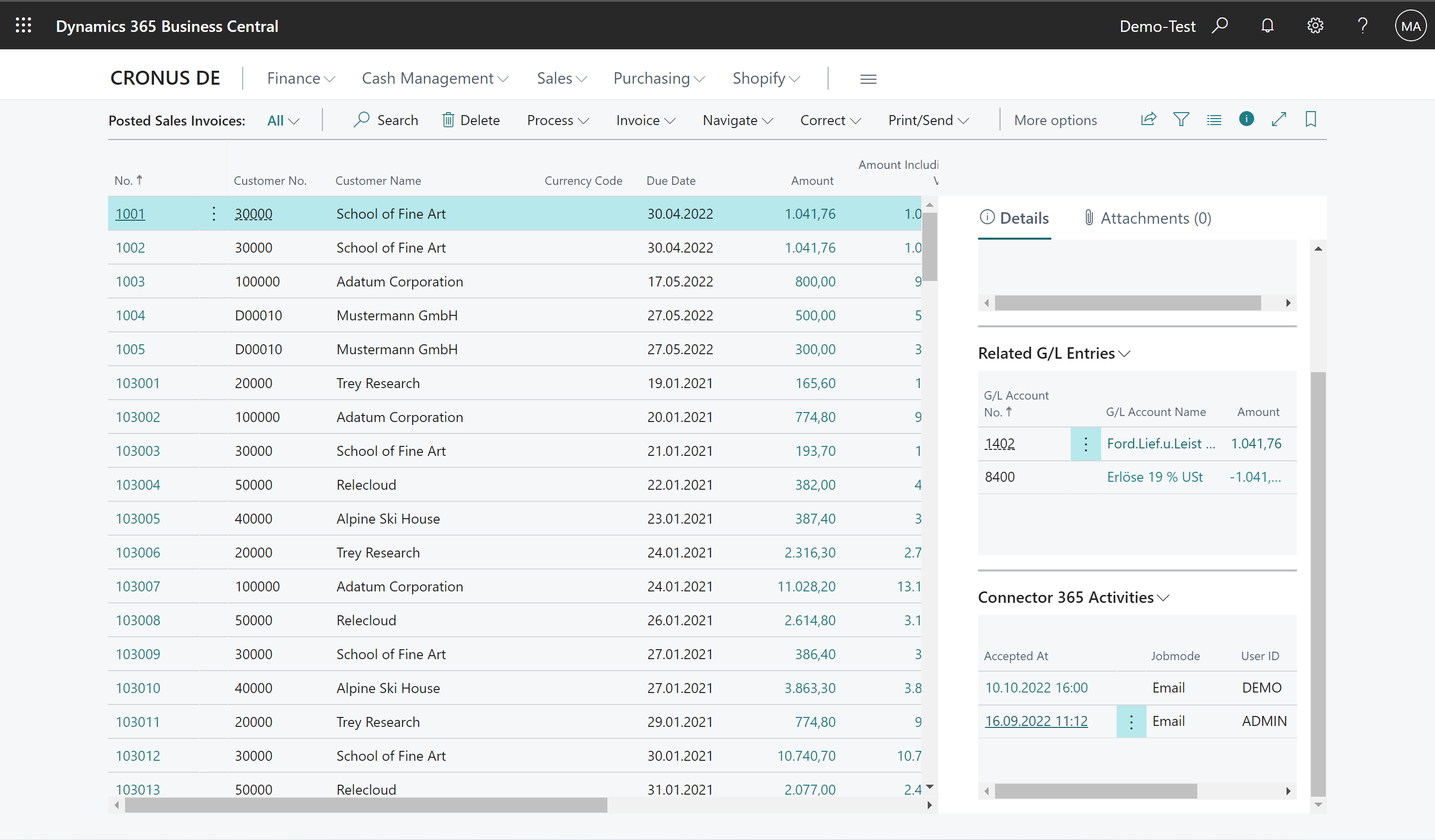Click the CRONUS DE company name
The width and height of the screenshot is (1435, 840).
(165, 78)
